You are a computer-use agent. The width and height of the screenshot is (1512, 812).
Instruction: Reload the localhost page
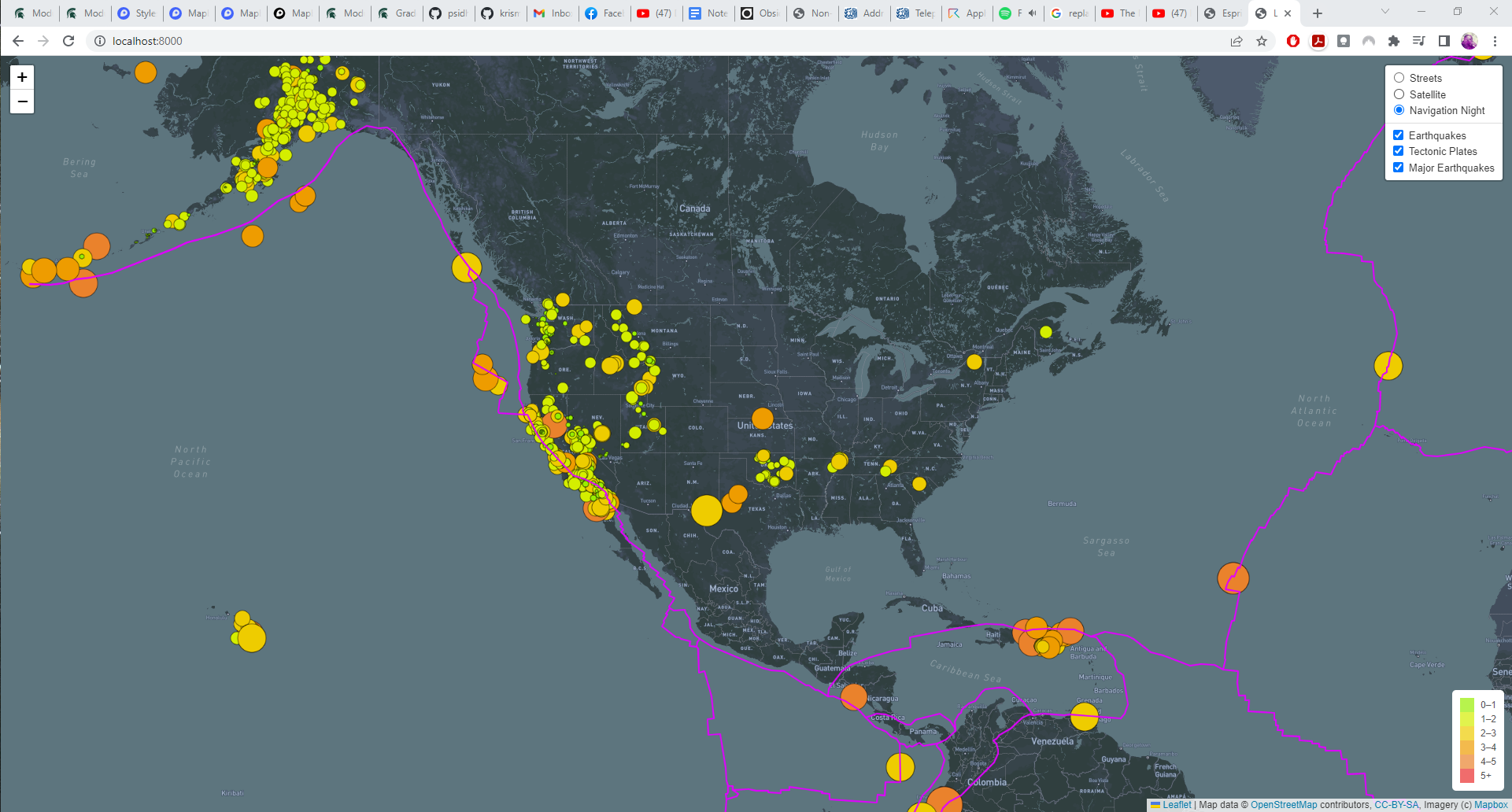(x=68, y=41)
